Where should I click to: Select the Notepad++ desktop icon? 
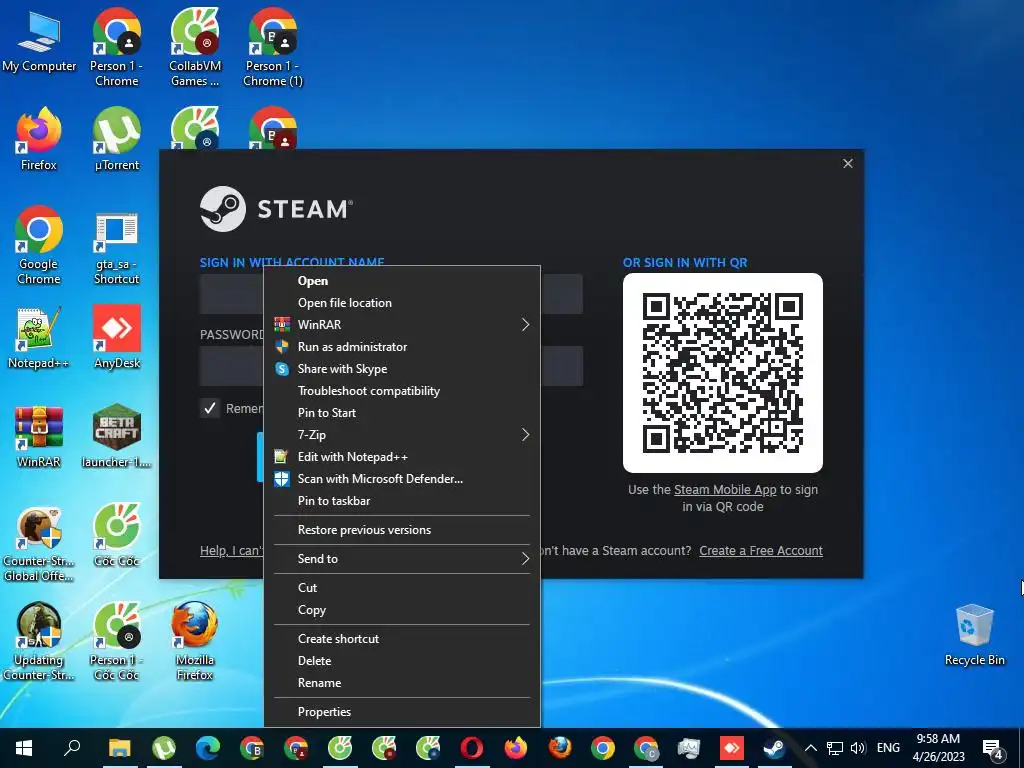coord(39,337)
